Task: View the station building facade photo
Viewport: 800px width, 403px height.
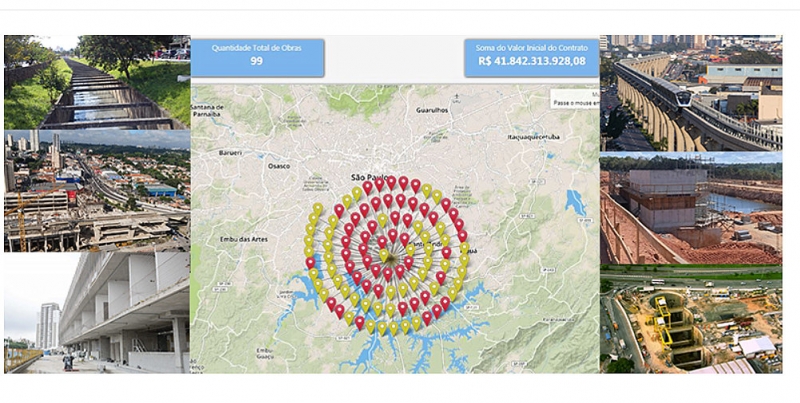Action: pos(96,312)
